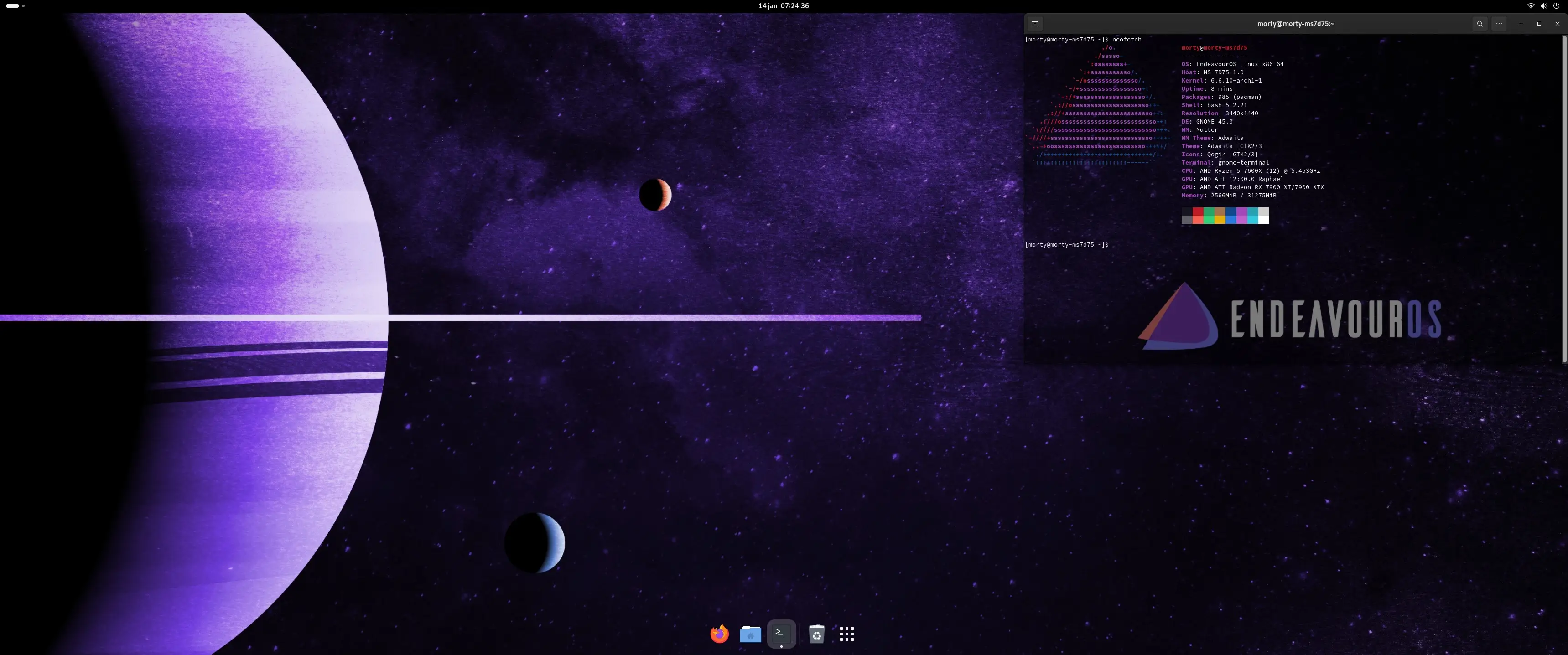Click the Theme: Adwaita [GTK2/3] line
Image resolution: width=1568 pixels, height=655 pixels.
(1224, 146)
